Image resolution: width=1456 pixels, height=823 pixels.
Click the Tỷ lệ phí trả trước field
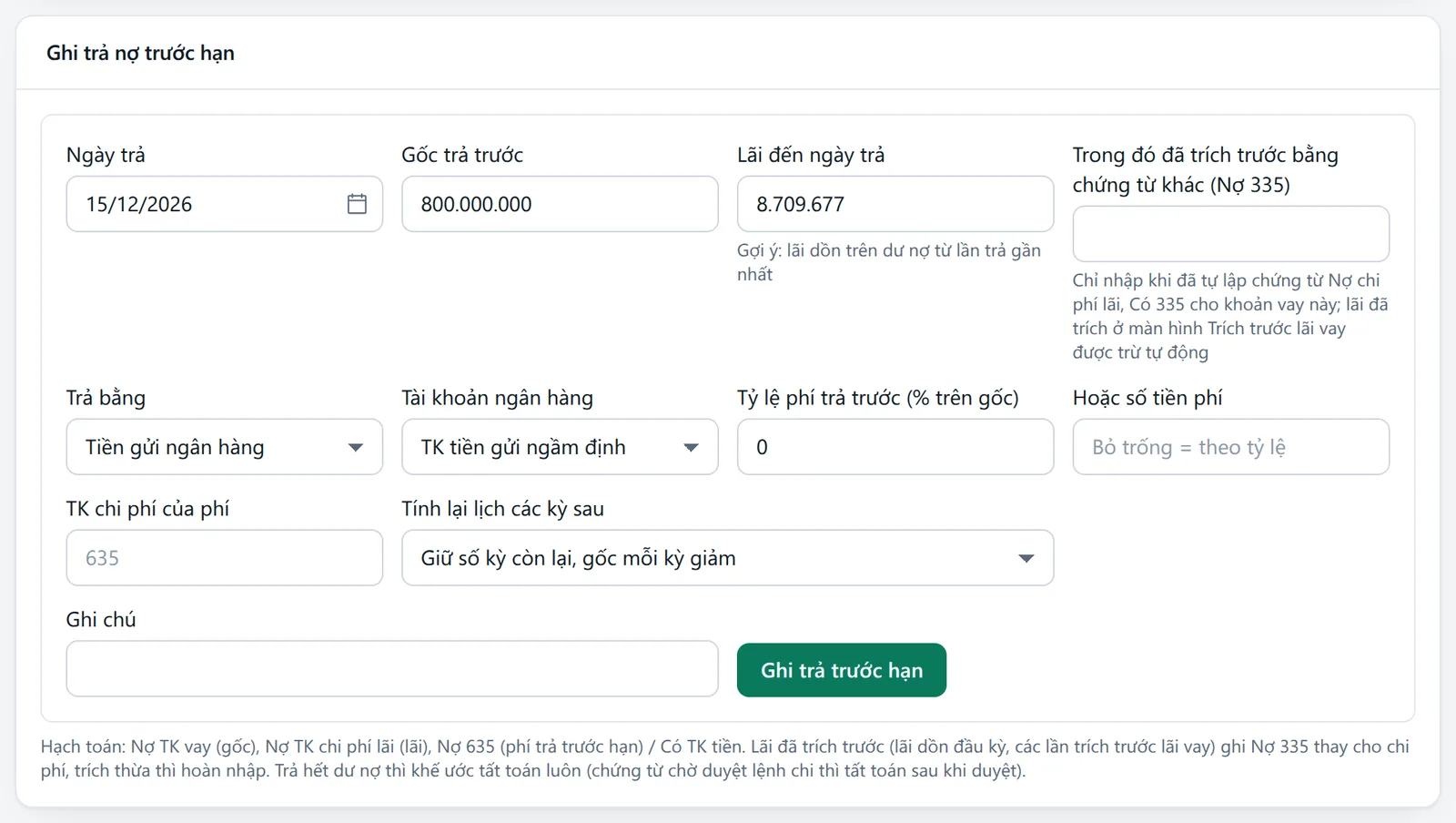point(895,447)
